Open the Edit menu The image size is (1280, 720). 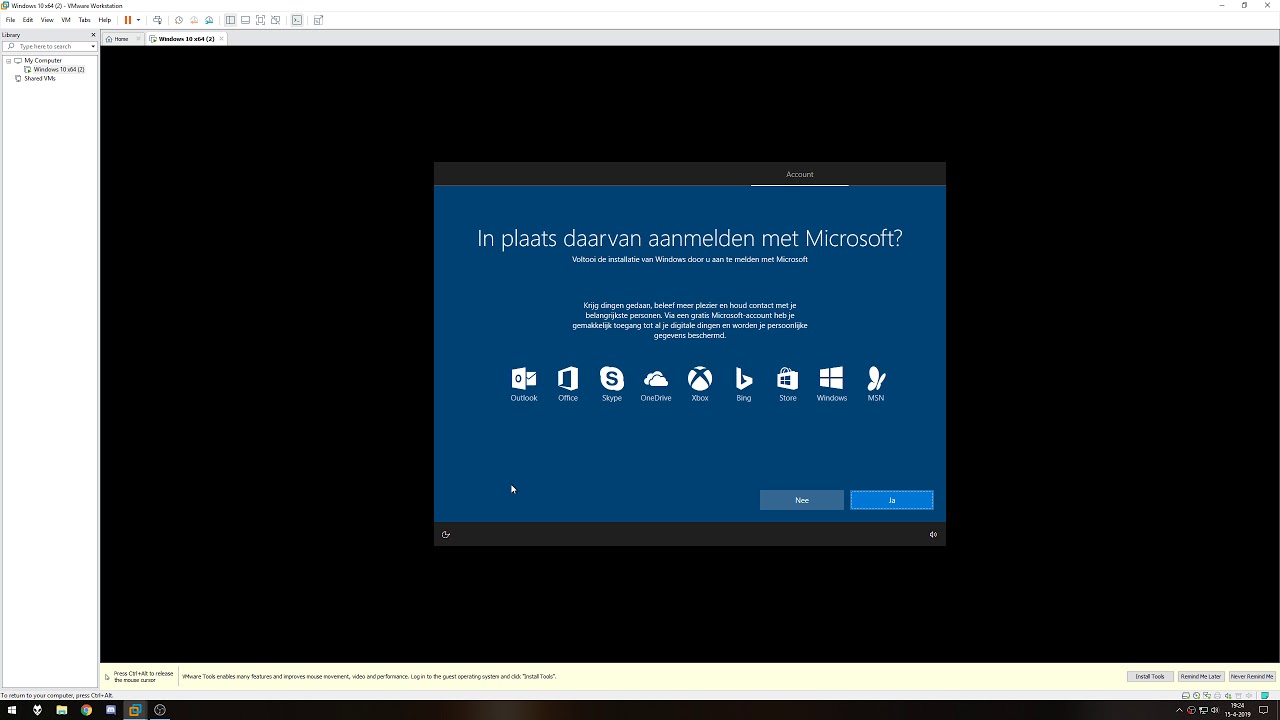pos(28,20)
